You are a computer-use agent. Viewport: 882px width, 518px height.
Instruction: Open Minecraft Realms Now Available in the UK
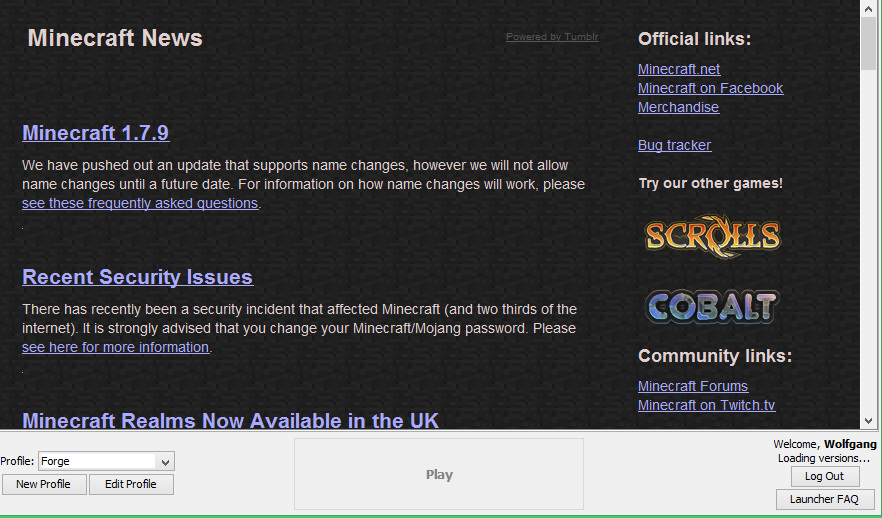230,421
